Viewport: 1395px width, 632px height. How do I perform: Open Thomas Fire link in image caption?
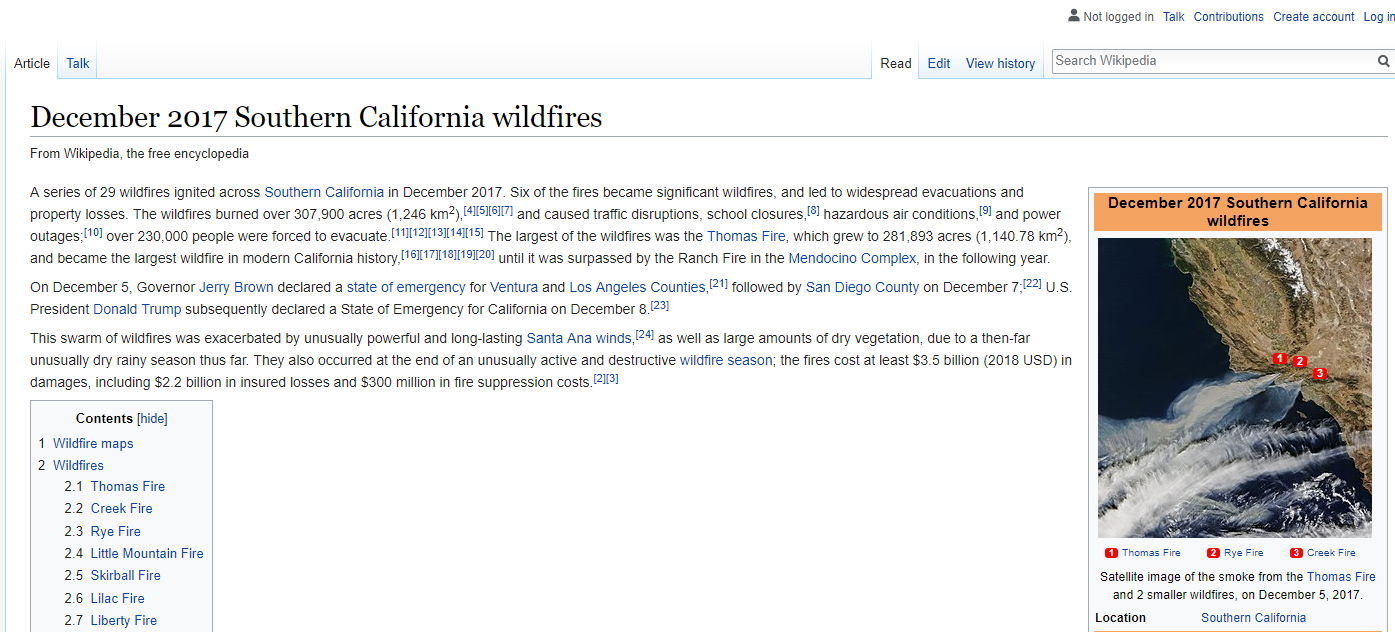point(1341,577)
